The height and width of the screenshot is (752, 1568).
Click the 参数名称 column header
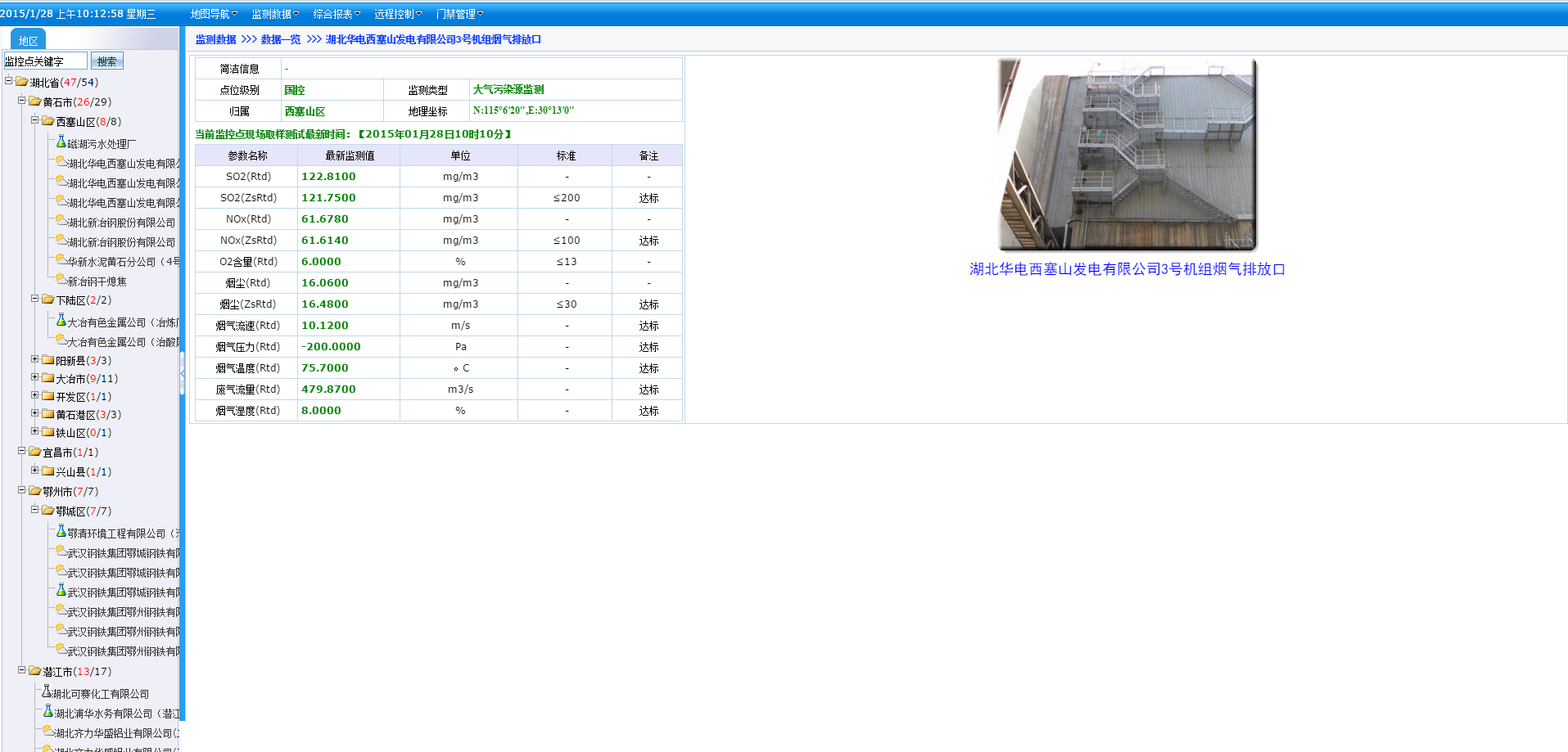[x=246, y=155]
